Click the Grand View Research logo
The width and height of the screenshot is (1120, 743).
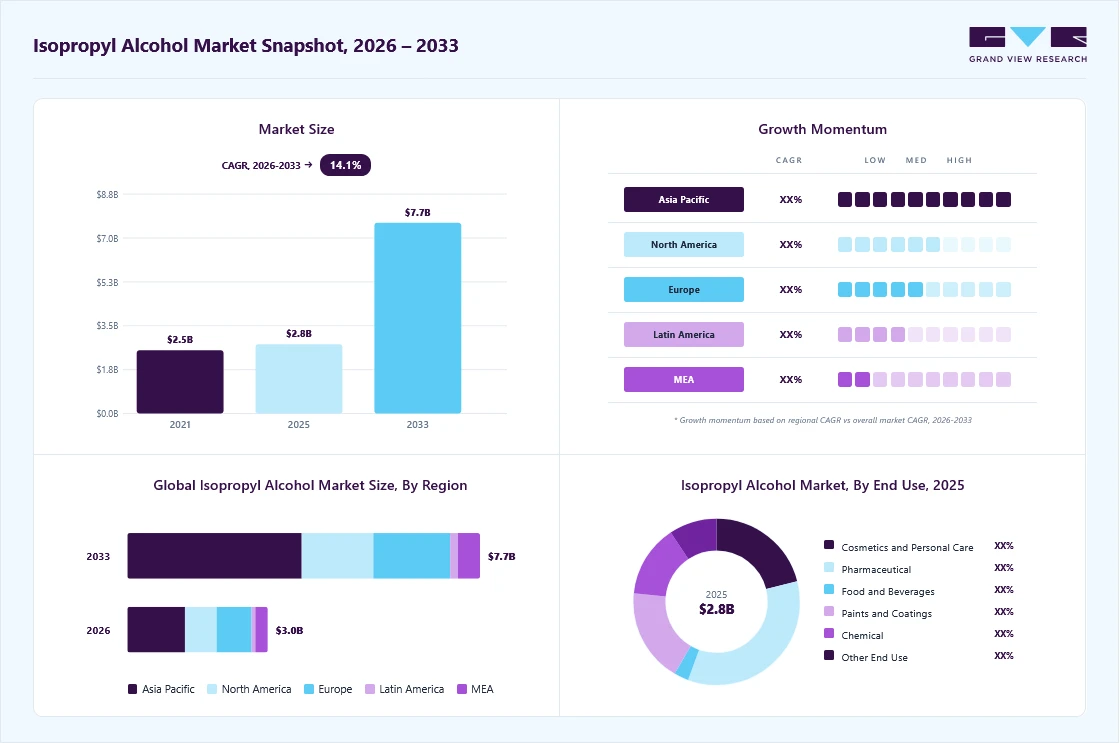pyautogui.click(x=1028, y=45)
